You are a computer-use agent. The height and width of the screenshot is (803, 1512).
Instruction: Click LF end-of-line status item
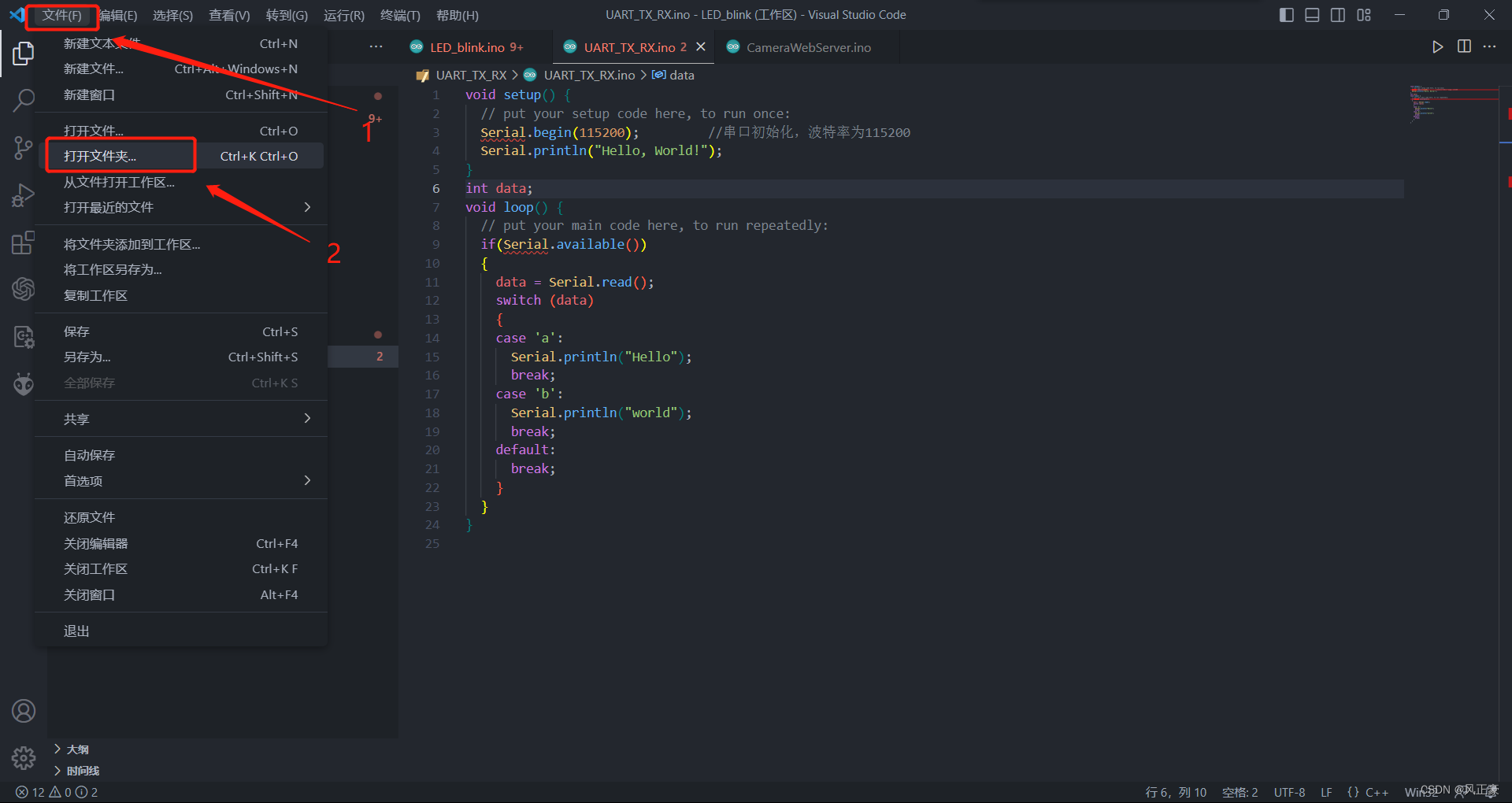coord(1326,792)
